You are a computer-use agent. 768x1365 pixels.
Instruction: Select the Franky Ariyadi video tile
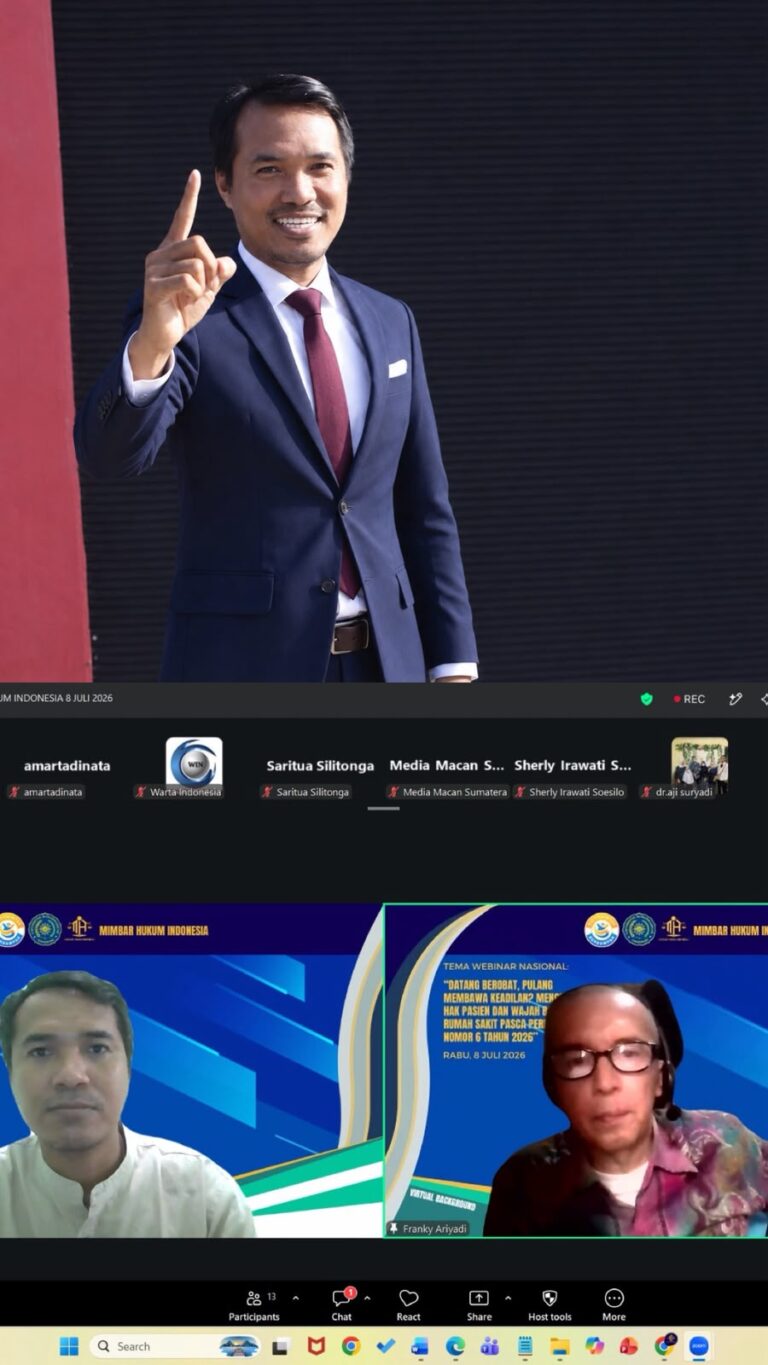click(x=576, y=1071)
